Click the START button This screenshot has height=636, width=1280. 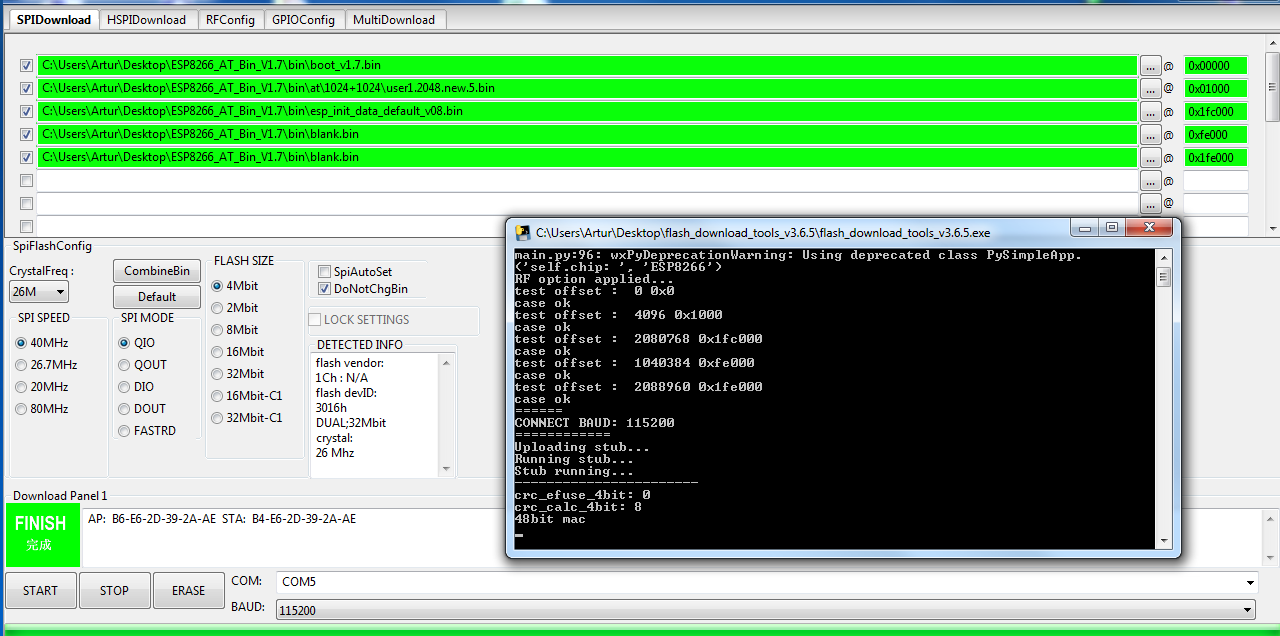40,590
